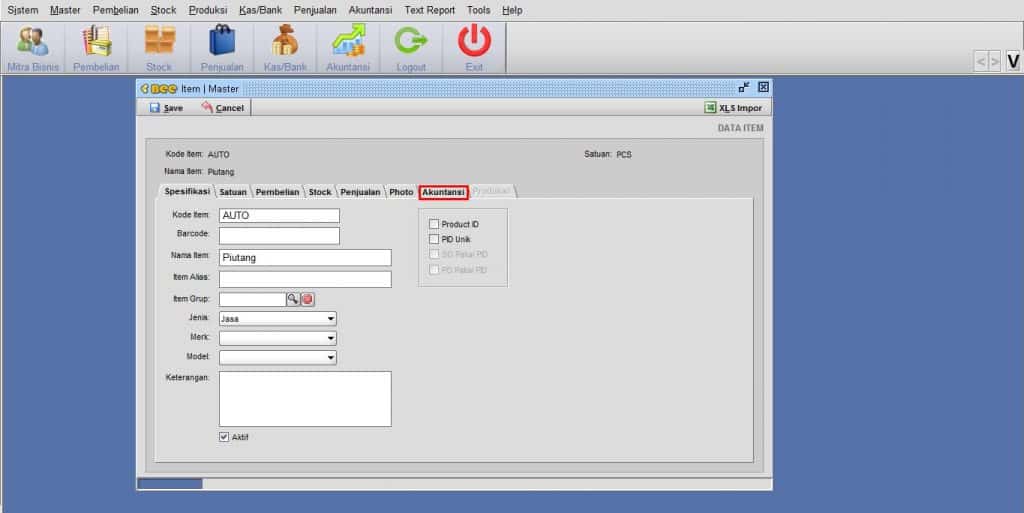Open the Pembelian toolbar icon
The height and width of the screenshot is (513, 1024).
96,48
